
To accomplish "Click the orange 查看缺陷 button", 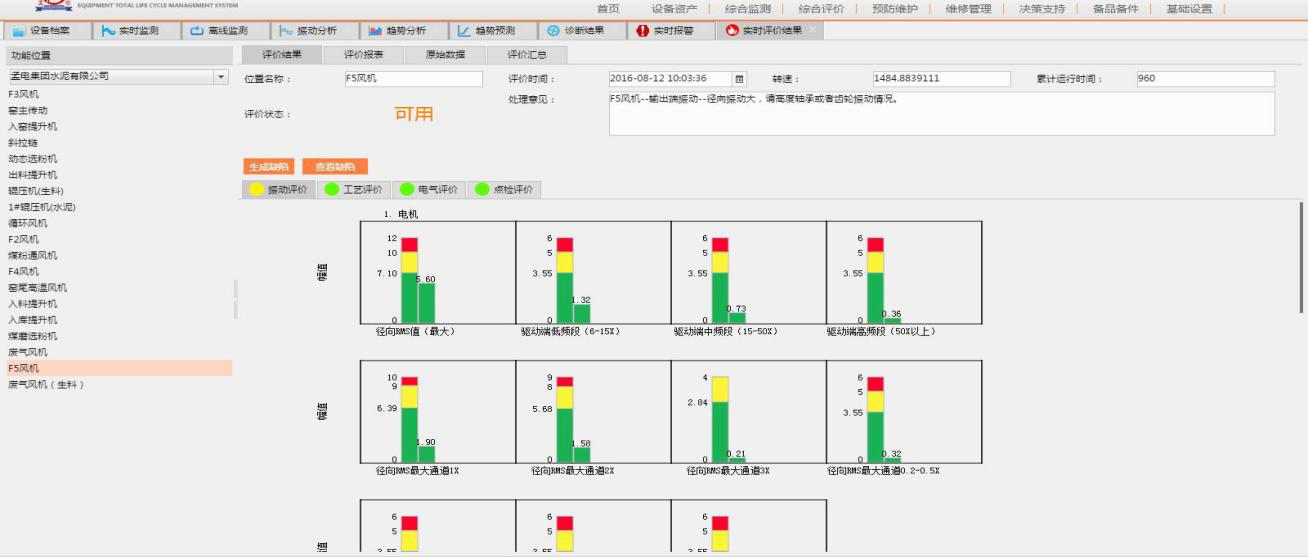I will (335, 167).
